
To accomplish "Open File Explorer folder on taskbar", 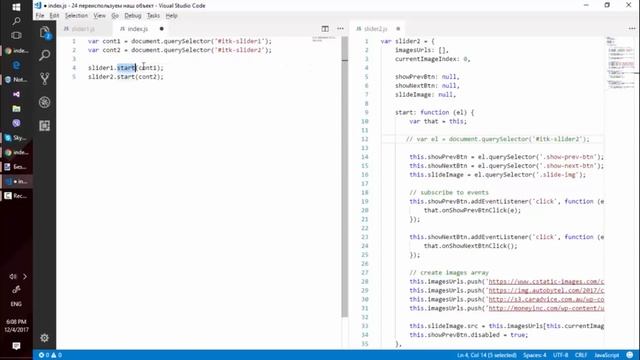I will (16, 109).
